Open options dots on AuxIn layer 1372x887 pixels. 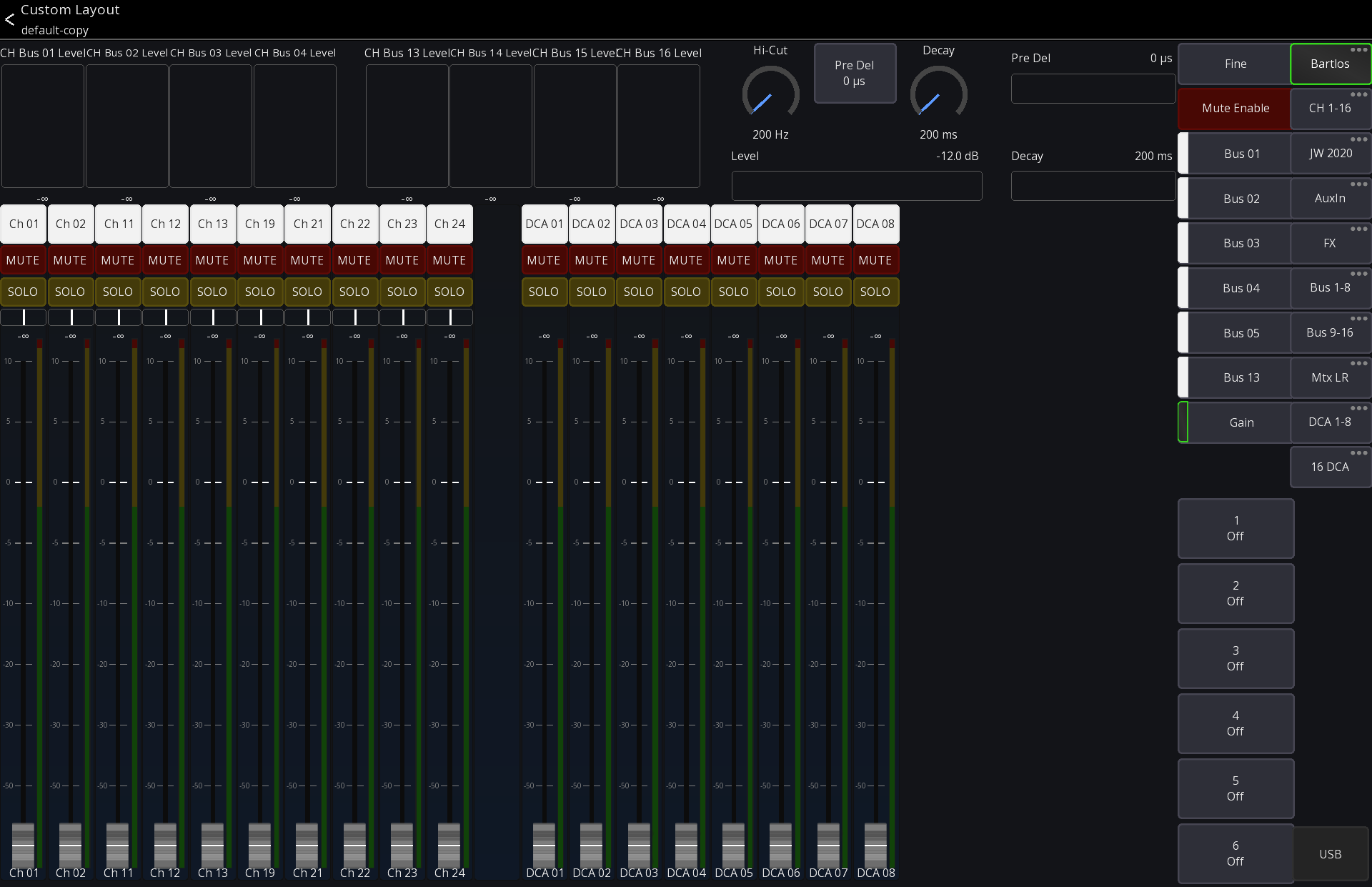click(x=1358, y=184)
